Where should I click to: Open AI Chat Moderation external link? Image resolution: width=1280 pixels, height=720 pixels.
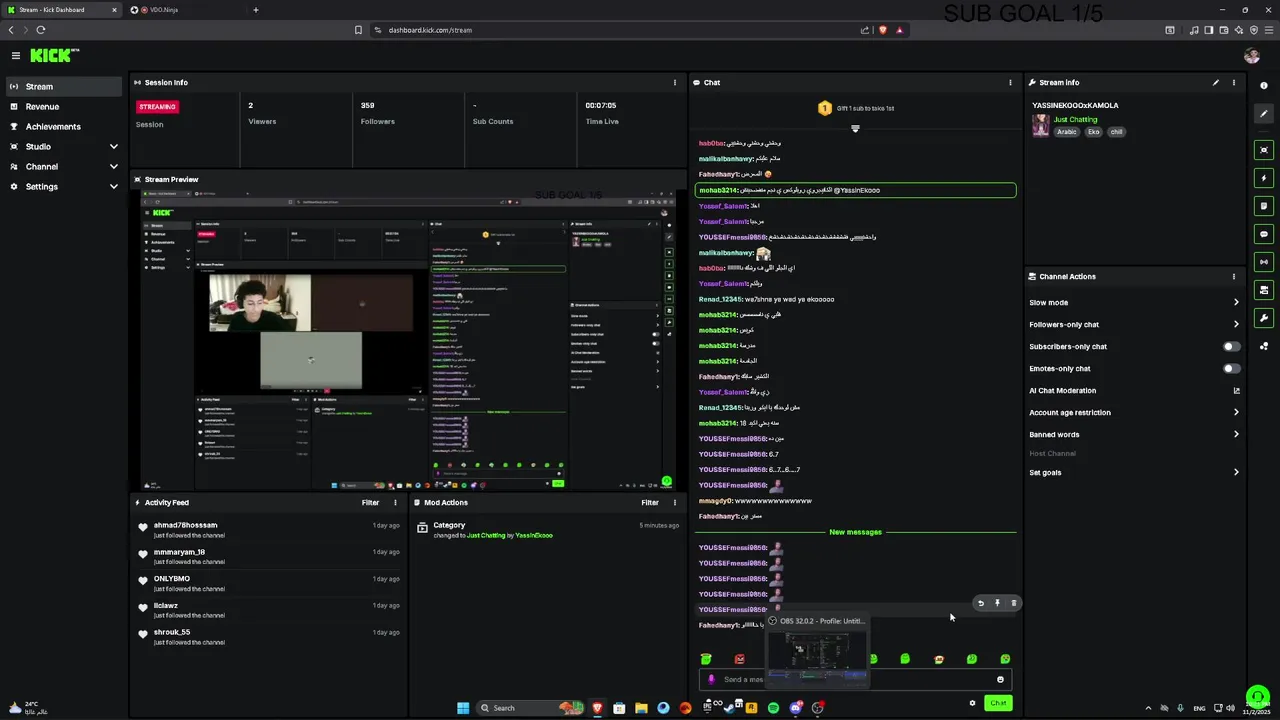coord(1236,391)
